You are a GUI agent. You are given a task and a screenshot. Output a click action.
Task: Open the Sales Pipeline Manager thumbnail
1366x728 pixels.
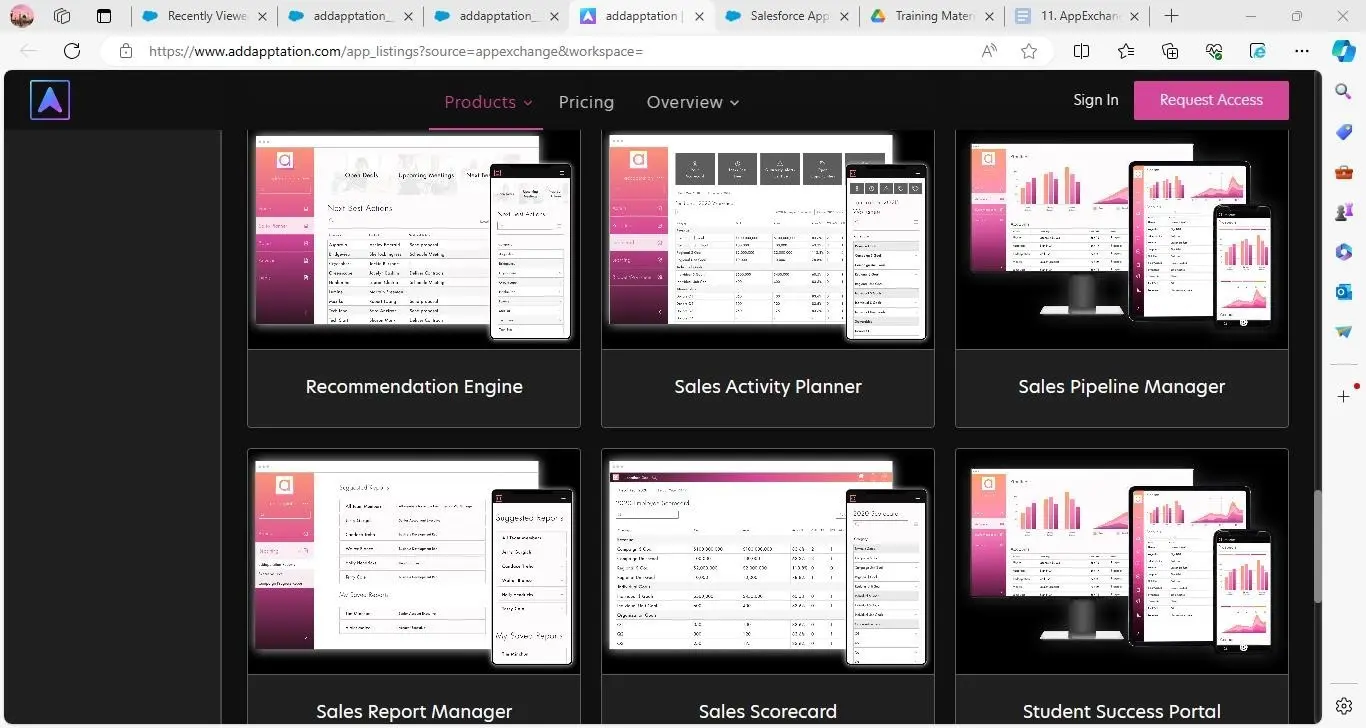1121,240
